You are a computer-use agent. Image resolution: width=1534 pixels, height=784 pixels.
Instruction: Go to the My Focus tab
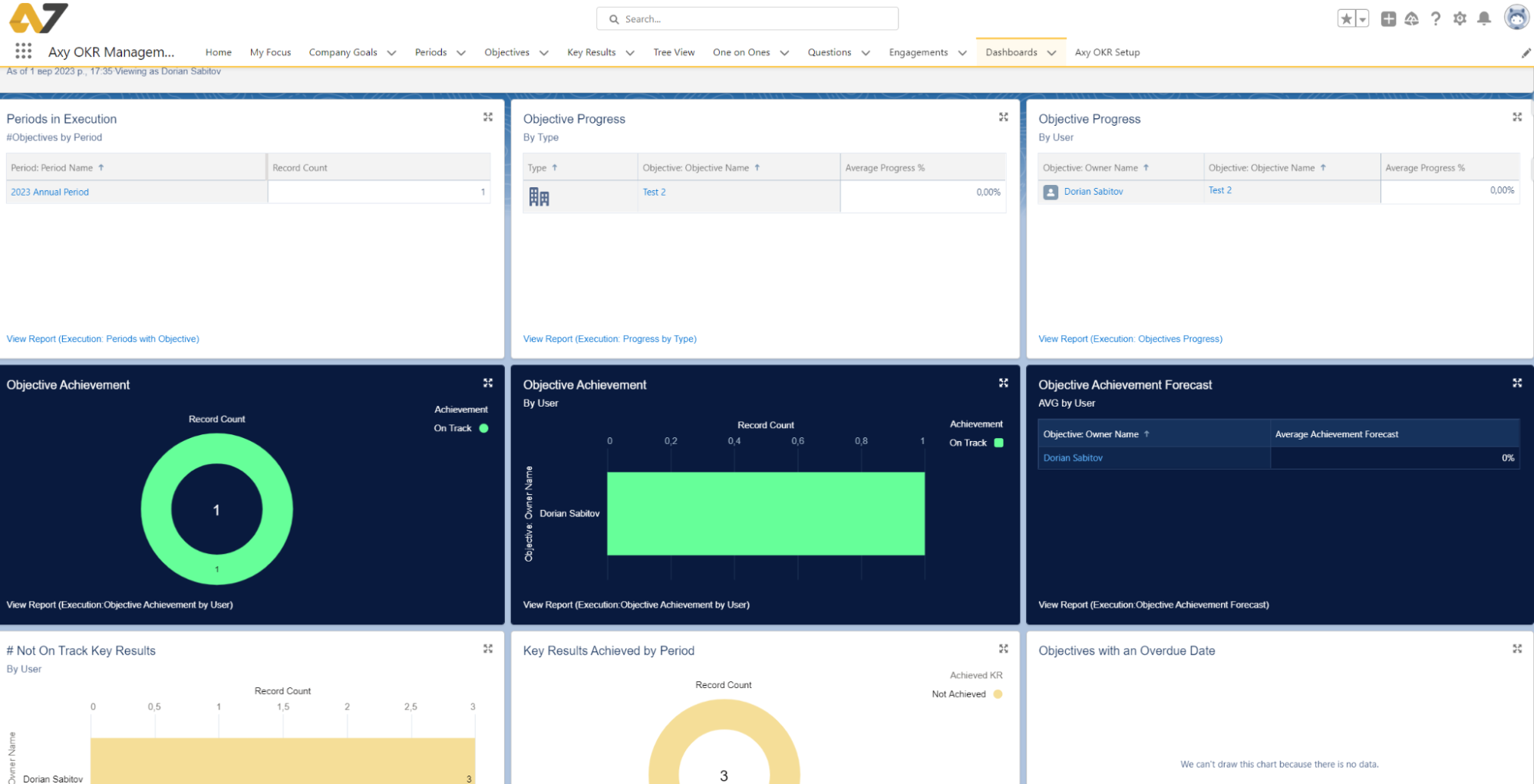(270, 51)
